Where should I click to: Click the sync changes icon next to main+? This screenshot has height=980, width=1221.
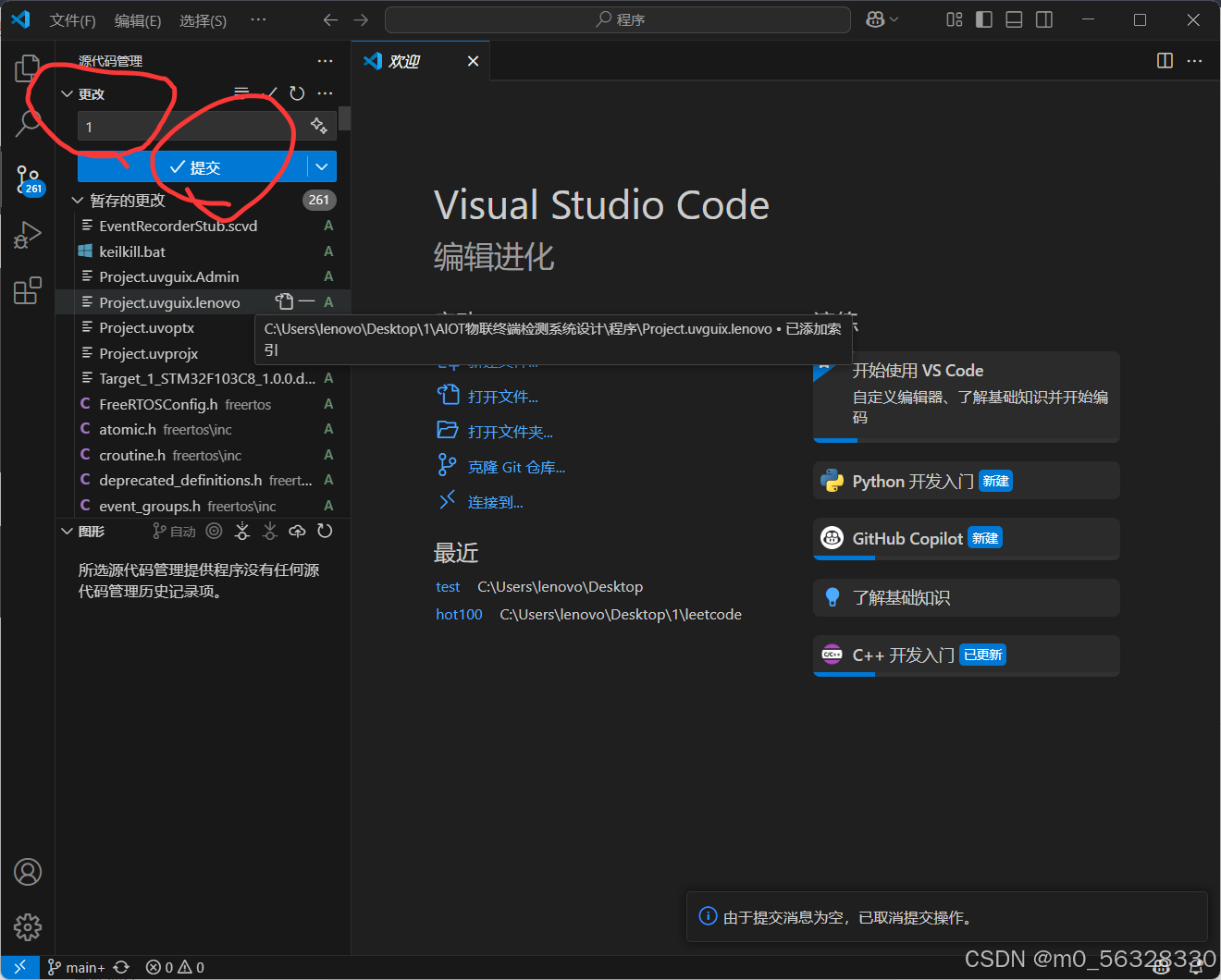coord(121,966)
